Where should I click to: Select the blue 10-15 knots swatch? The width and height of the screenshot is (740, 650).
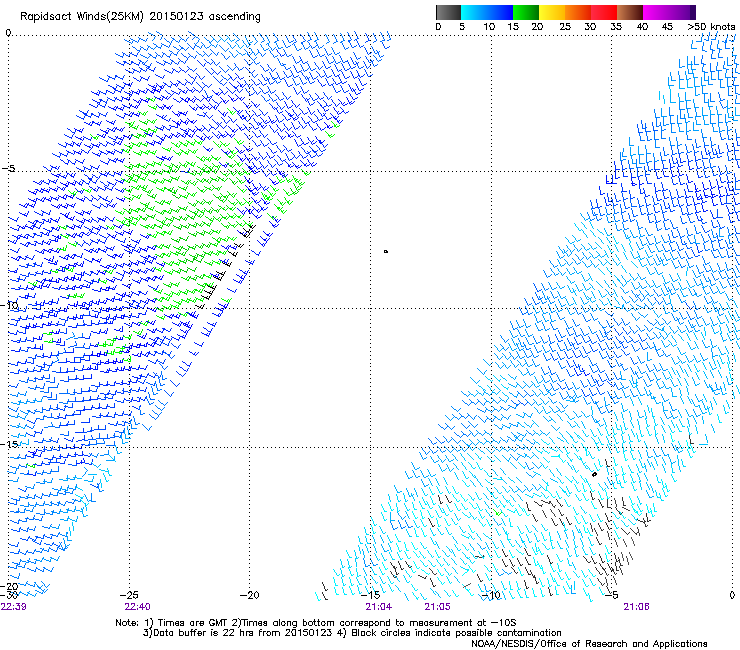[x=500, y=12]
